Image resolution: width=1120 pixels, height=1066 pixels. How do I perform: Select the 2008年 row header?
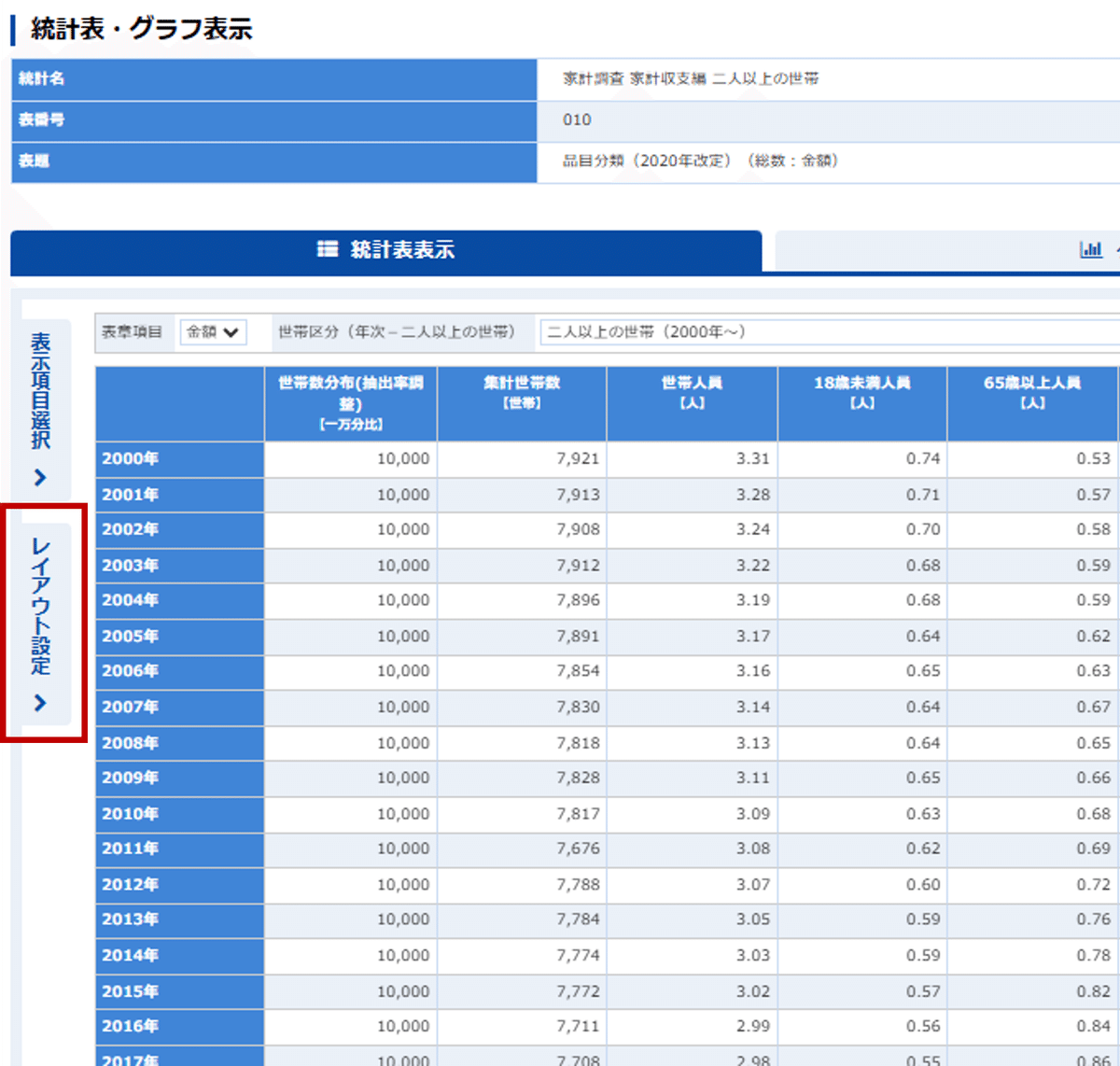coord(180,743)
